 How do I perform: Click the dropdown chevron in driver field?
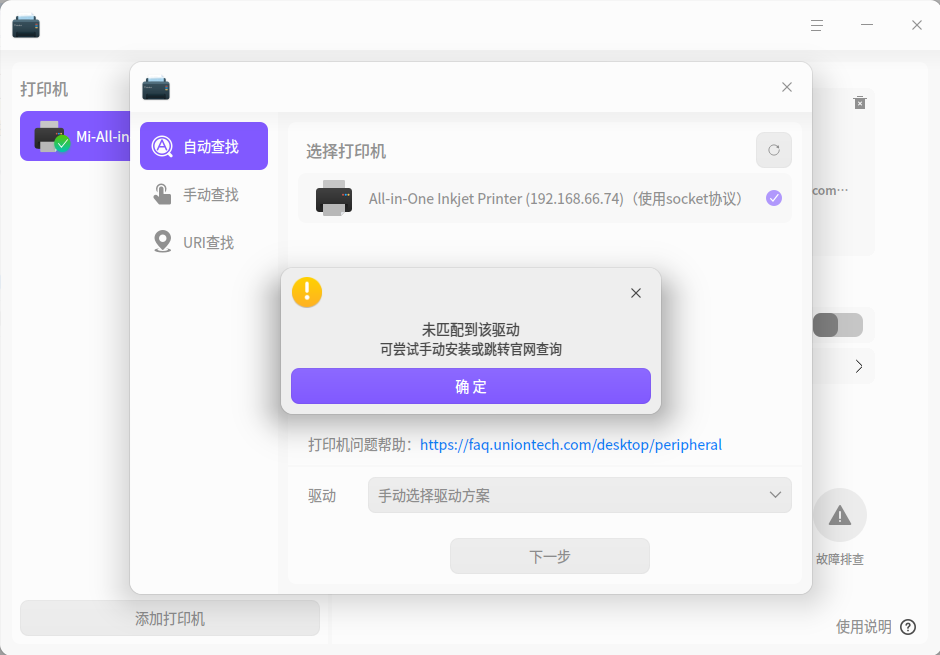775,495
